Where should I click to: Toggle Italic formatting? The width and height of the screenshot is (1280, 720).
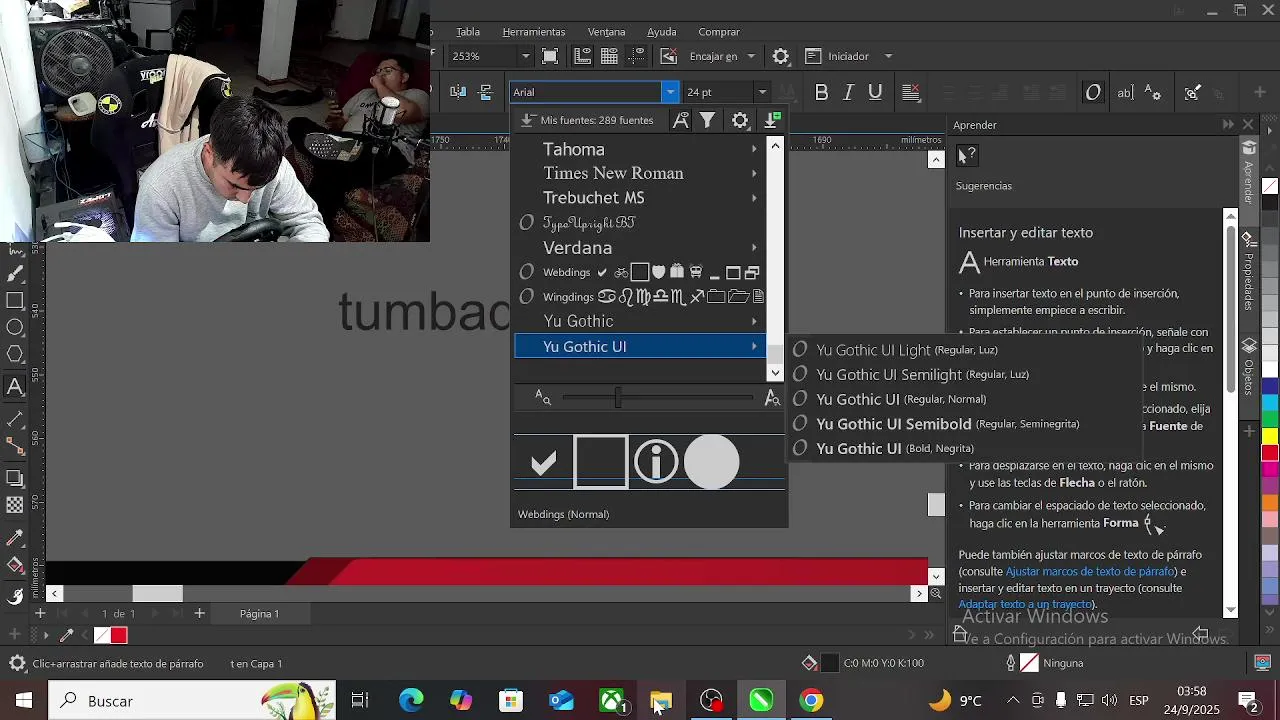click(x=848, y=92)
